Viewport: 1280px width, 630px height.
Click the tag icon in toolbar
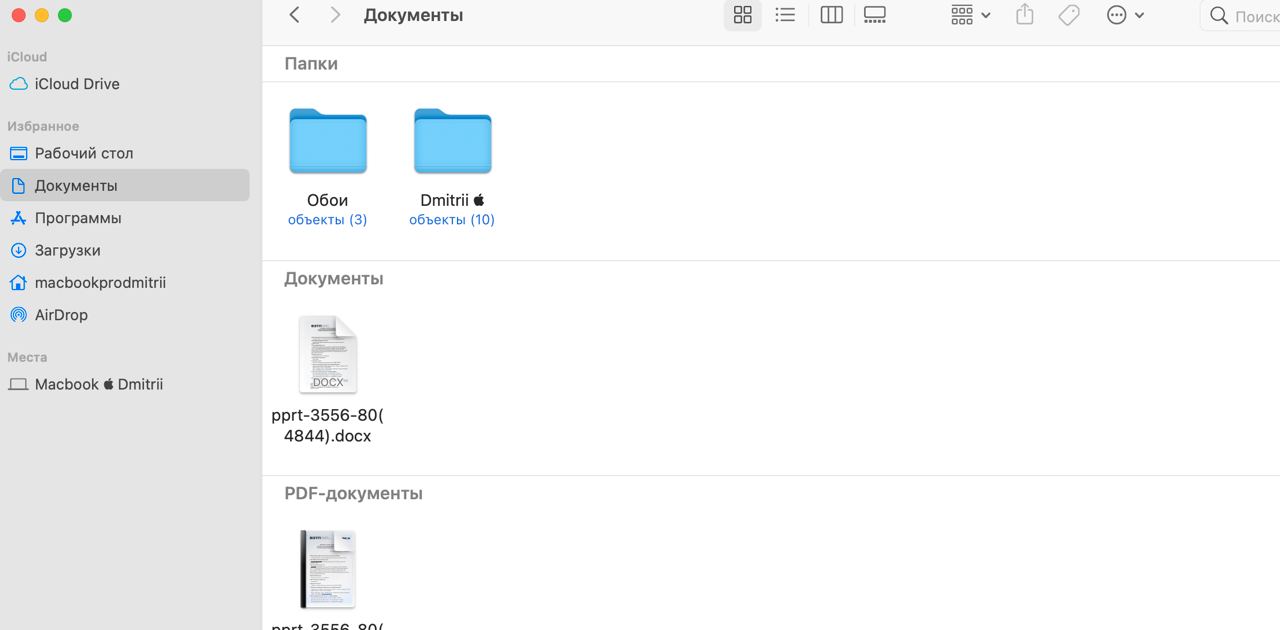click(x=1069, y=15)
